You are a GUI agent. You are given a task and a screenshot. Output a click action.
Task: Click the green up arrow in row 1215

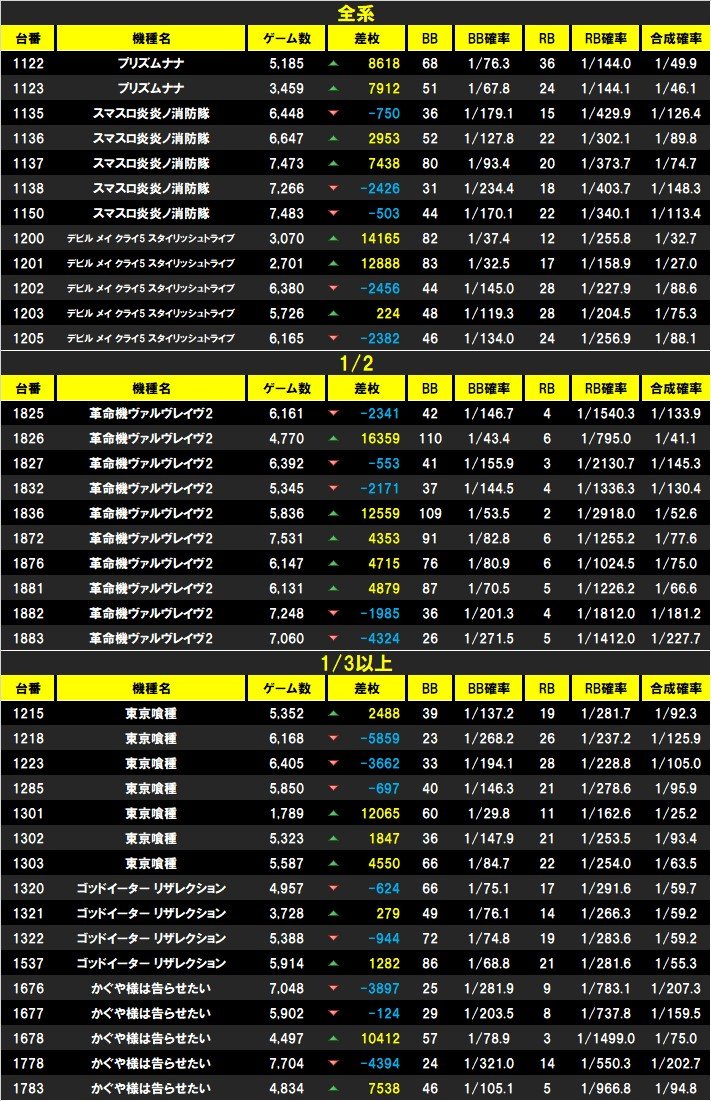333,713
